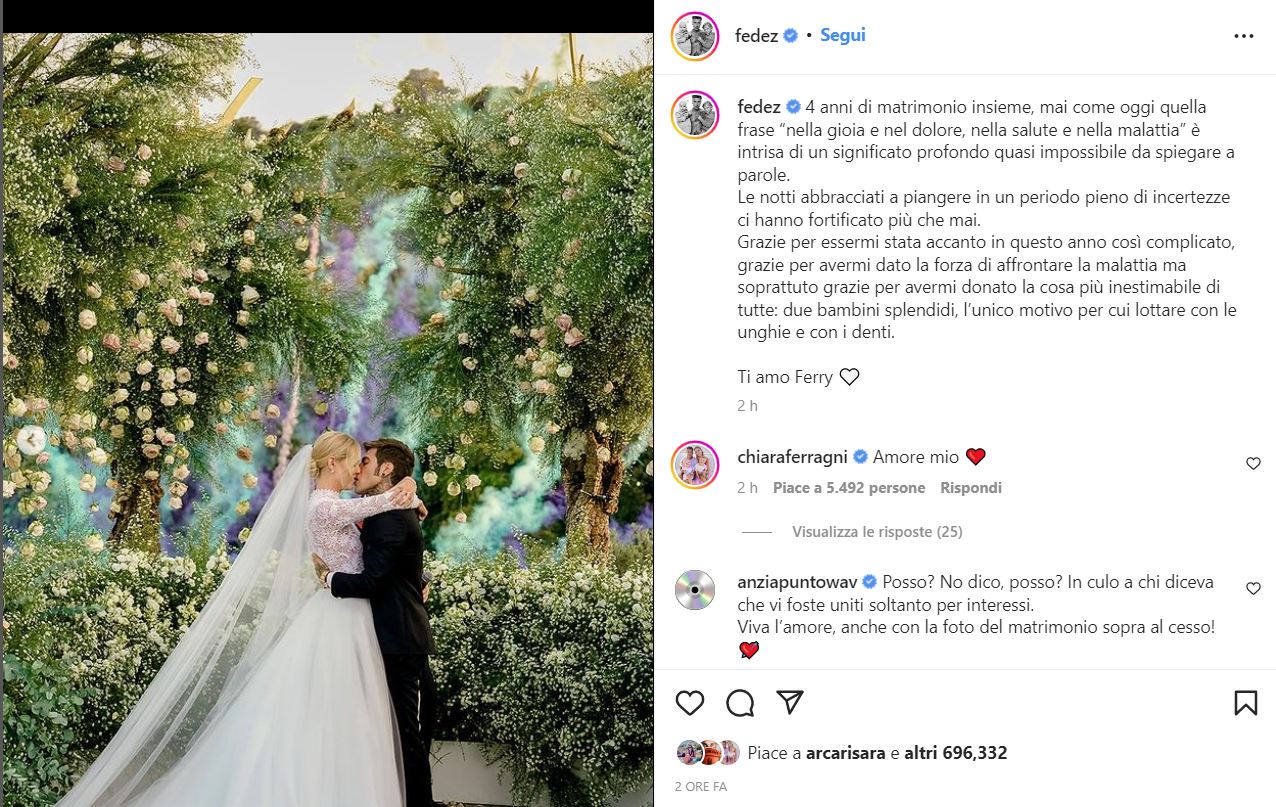The image size is (1276, 807).
Task: Click the liker avatars beside Piace a
Action: tap(707, 753)
